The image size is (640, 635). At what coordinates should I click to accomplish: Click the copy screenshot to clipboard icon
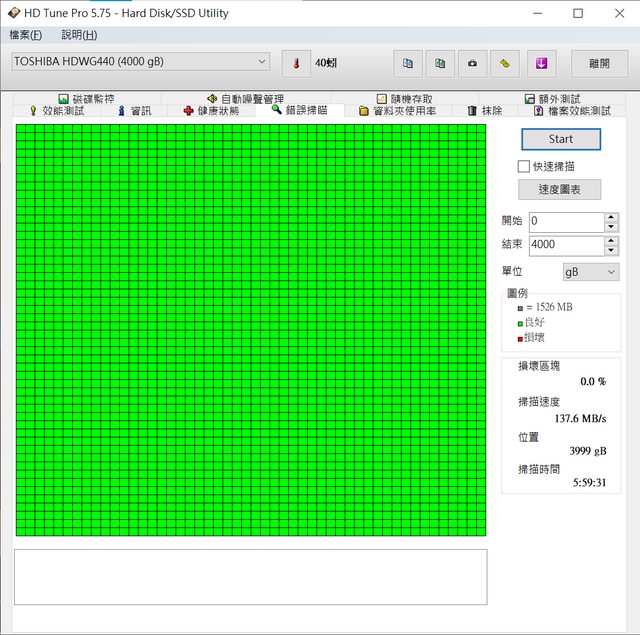pos(439,63)
